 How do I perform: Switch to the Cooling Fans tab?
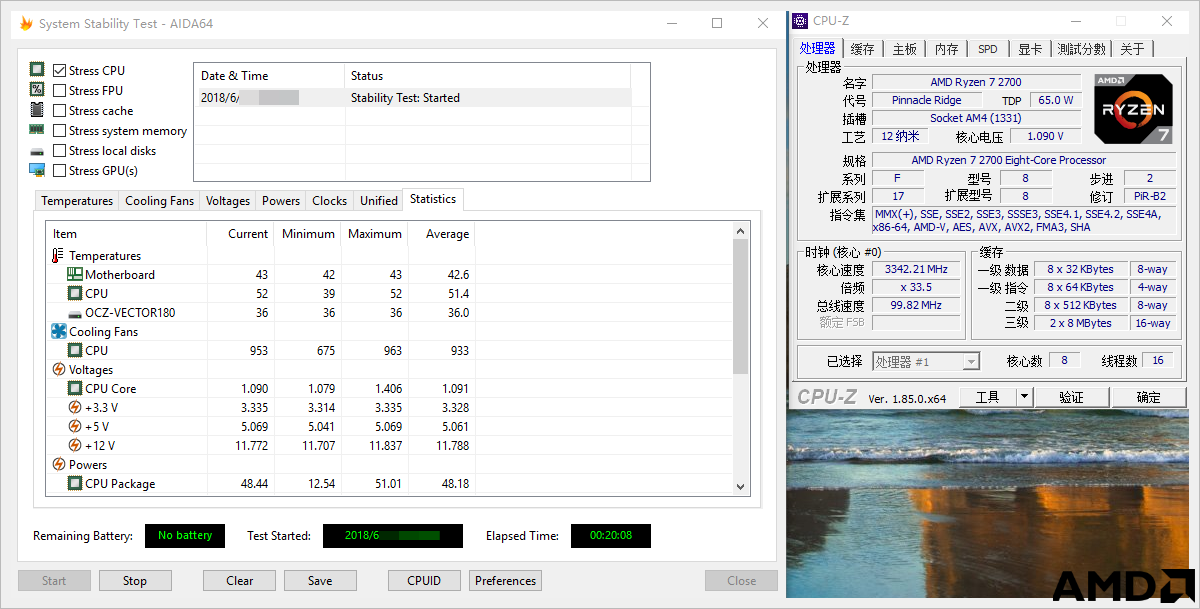(160, 201)
